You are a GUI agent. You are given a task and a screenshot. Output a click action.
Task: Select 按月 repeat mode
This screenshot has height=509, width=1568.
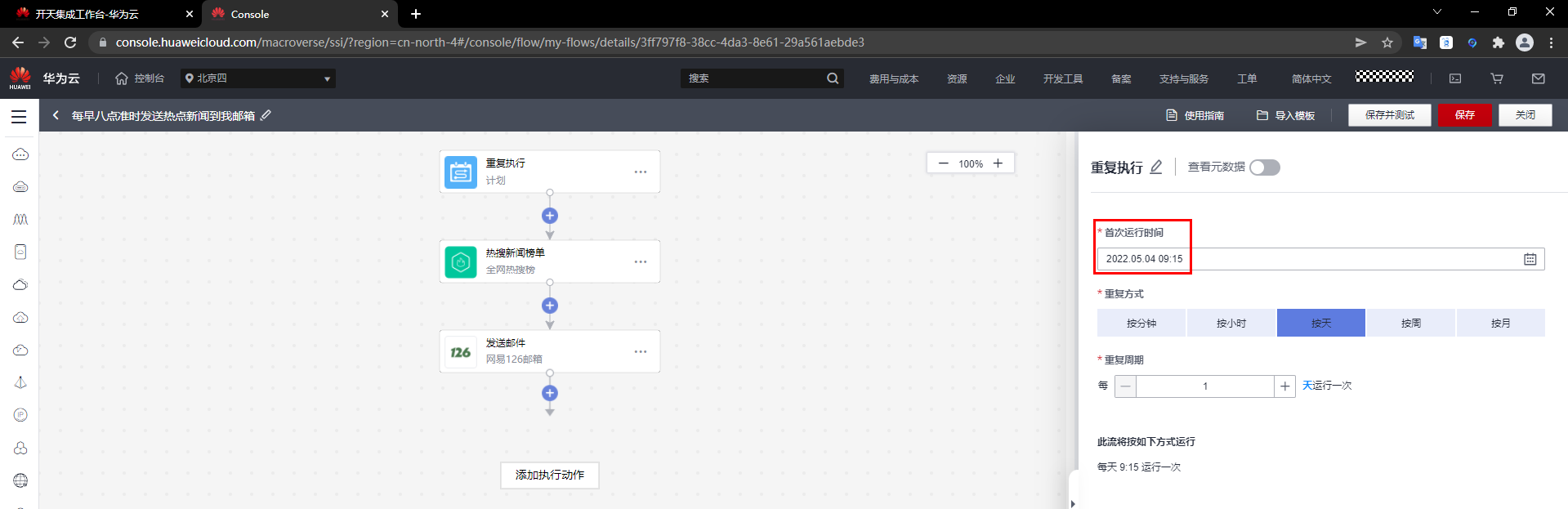point(1501,323)
